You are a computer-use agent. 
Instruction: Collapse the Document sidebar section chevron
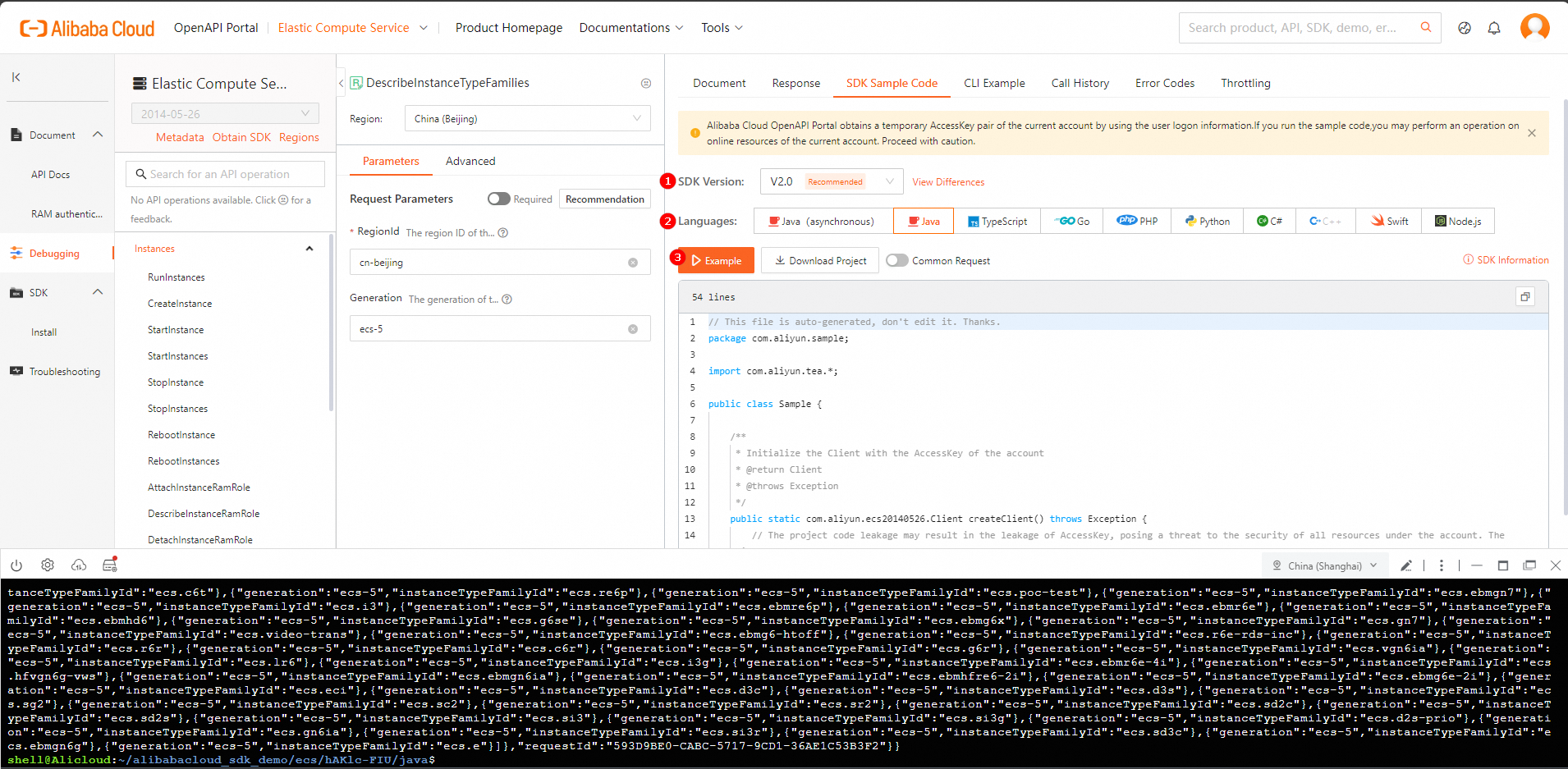click(98, 135)
